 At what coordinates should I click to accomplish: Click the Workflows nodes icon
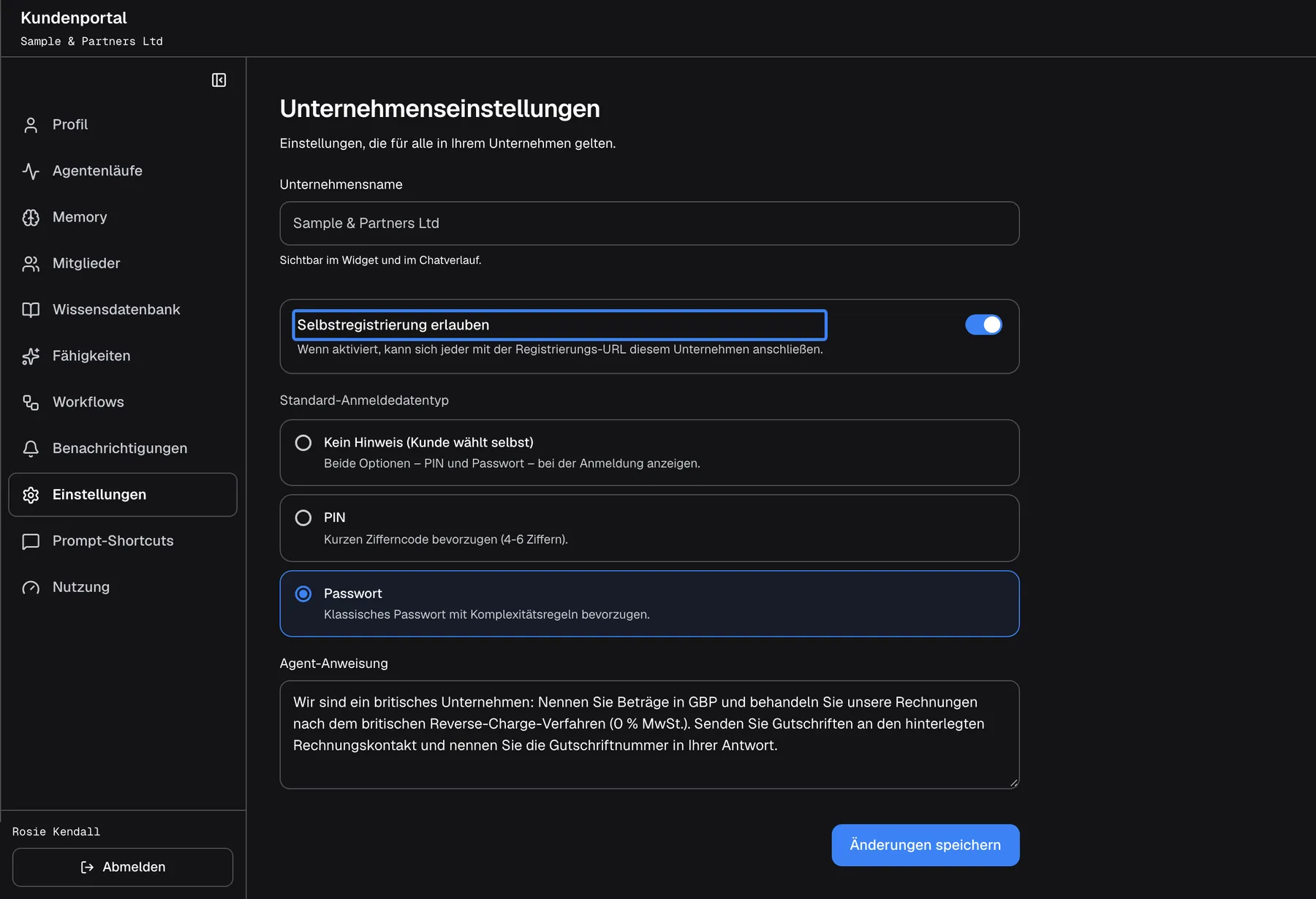(x=31, y=402)
